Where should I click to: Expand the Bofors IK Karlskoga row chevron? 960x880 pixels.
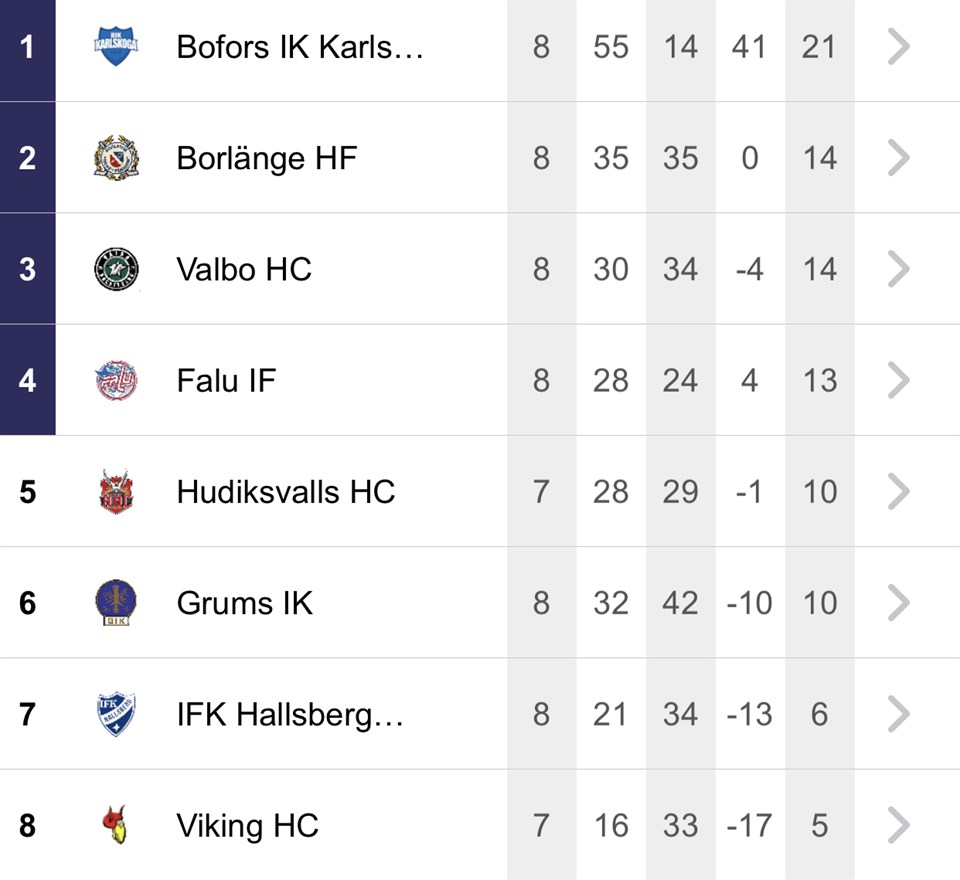(x=898, y=46)
